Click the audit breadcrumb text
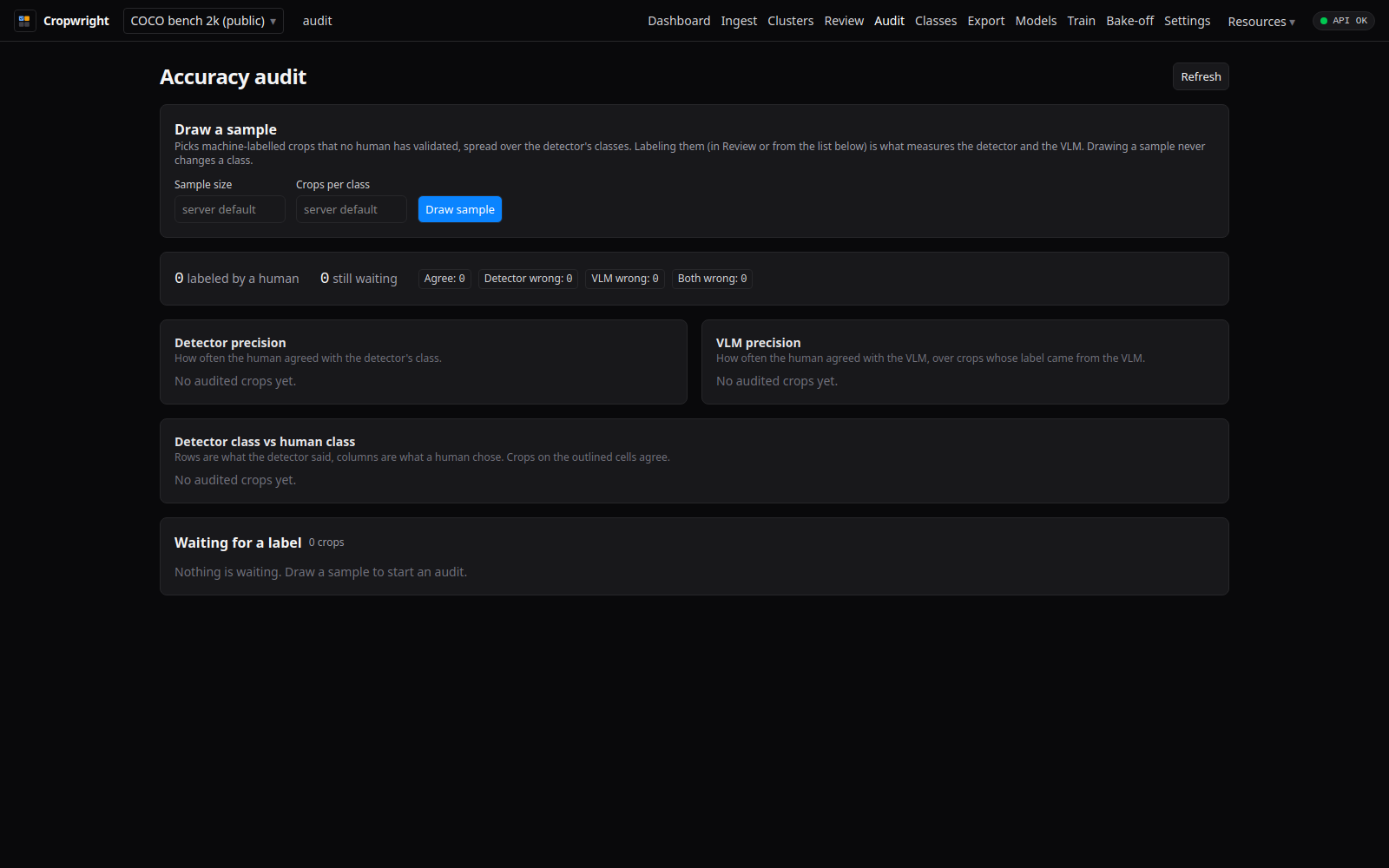1389x868 pixels. click(x=317, y=21)
